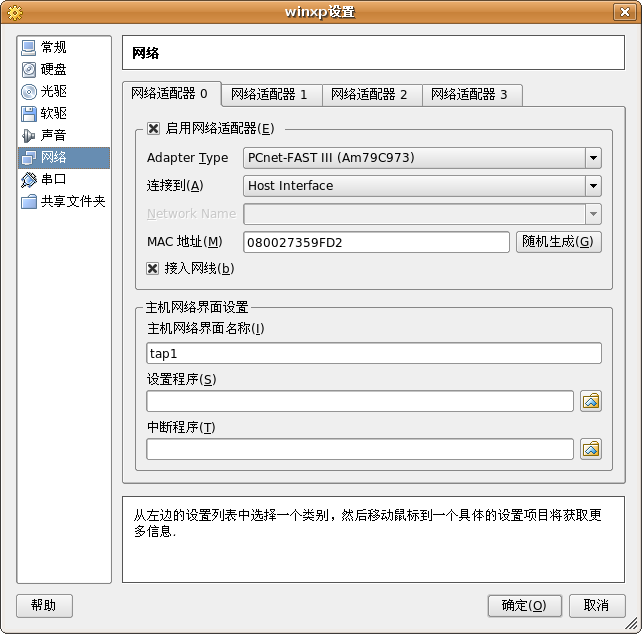Click the 常规 (General) computer icon
This screenshot has width=642, height=634.
pos(28,48)
